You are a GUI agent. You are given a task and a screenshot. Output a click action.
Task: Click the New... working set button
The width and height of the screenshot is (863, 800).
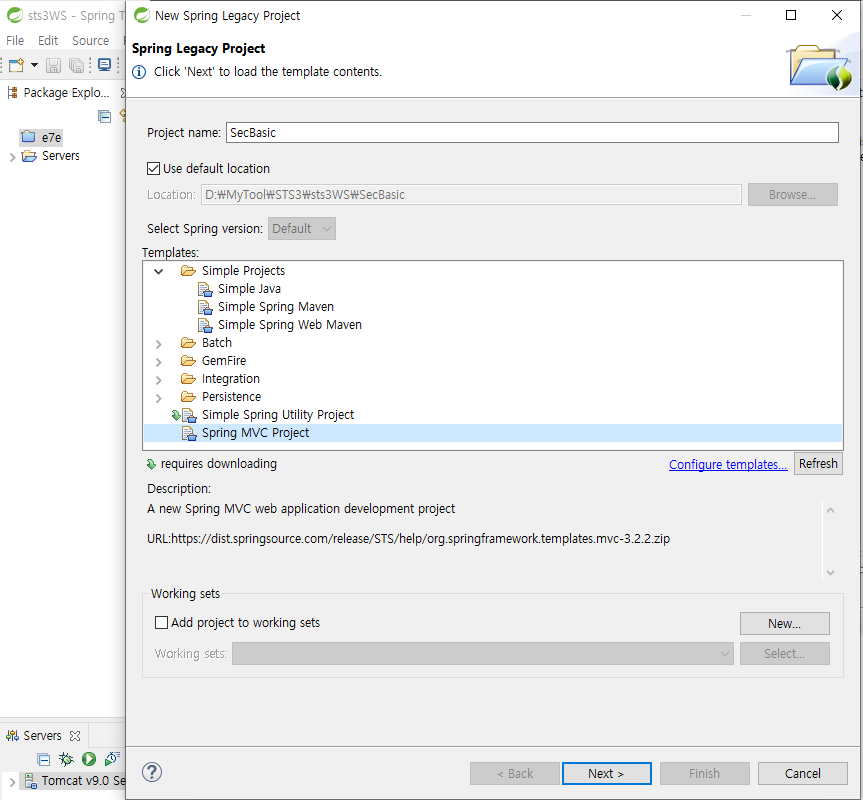click(x=784, y=623)
